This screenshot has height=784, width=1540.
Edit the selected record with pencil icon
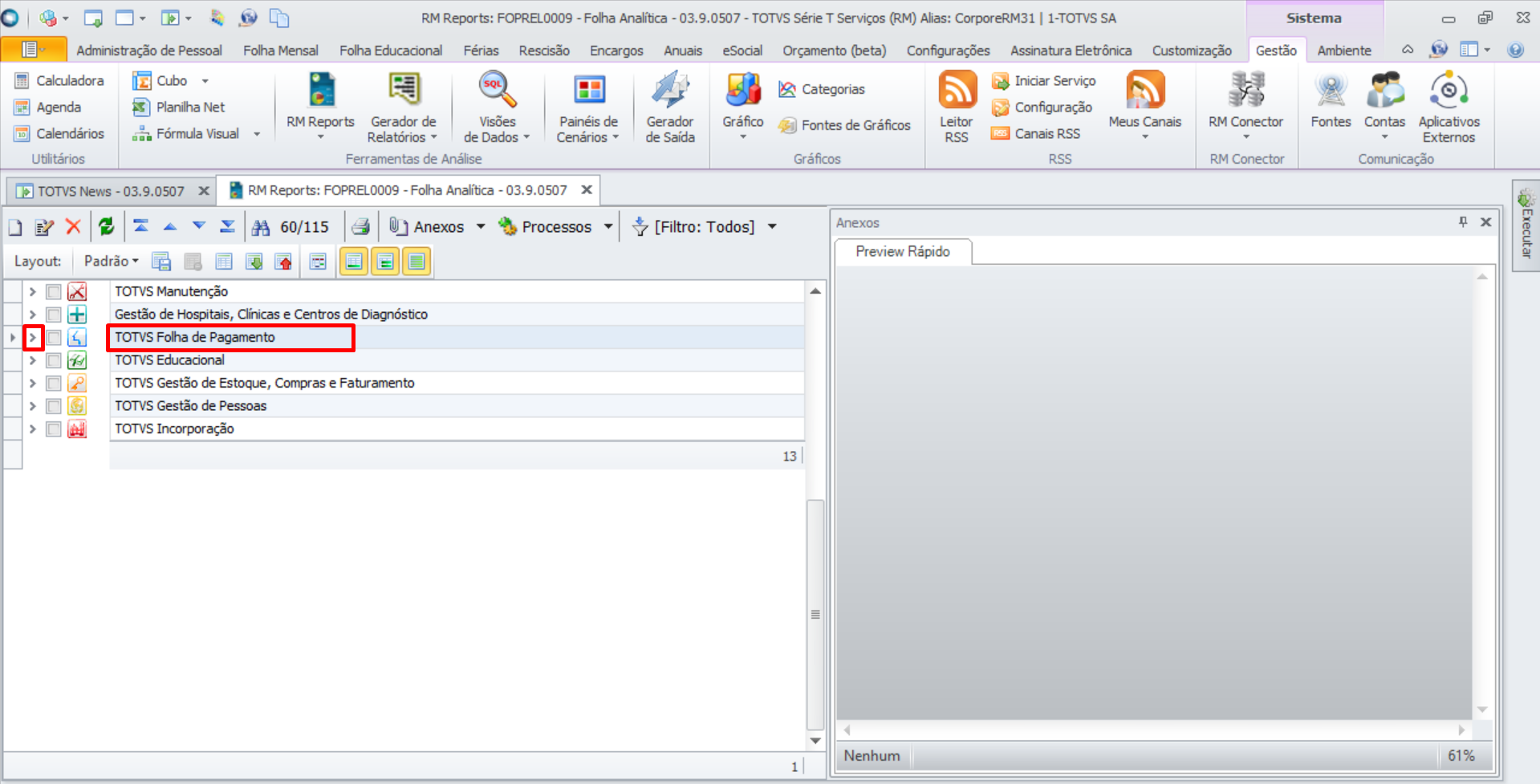(x=44, y=227)
